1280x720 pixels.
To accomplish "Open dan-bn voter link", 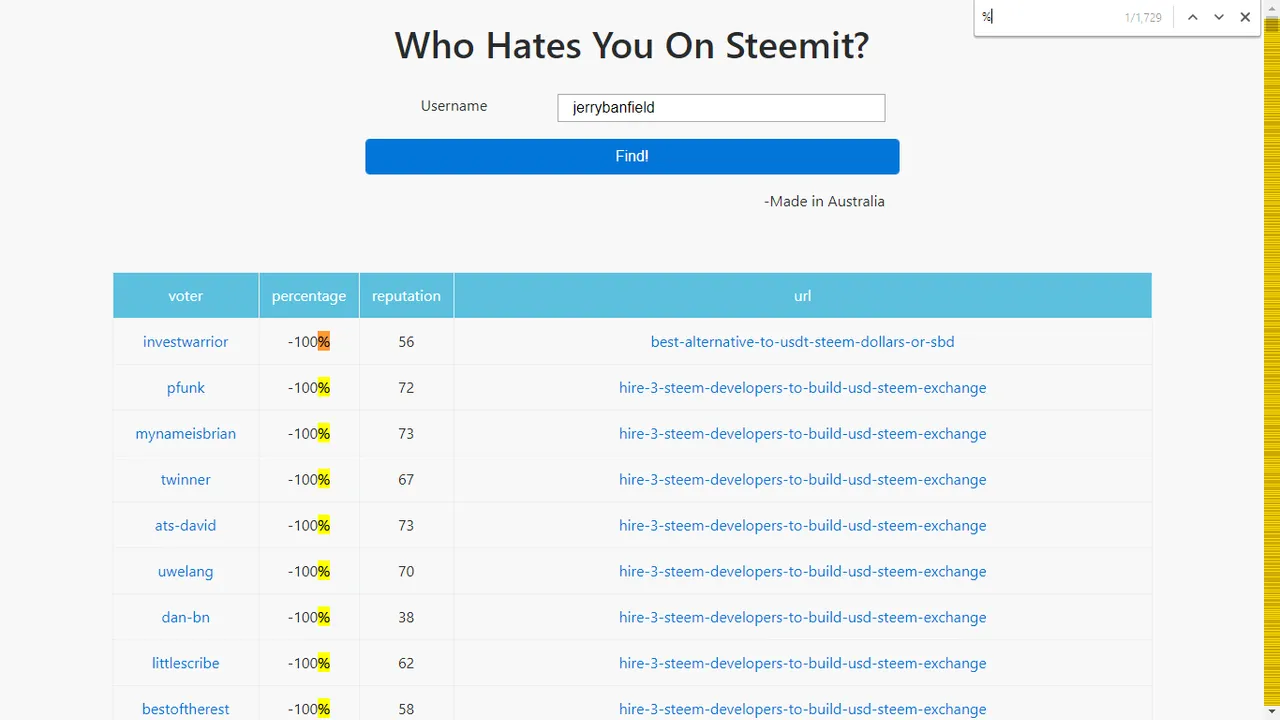I will click(186, 618).
